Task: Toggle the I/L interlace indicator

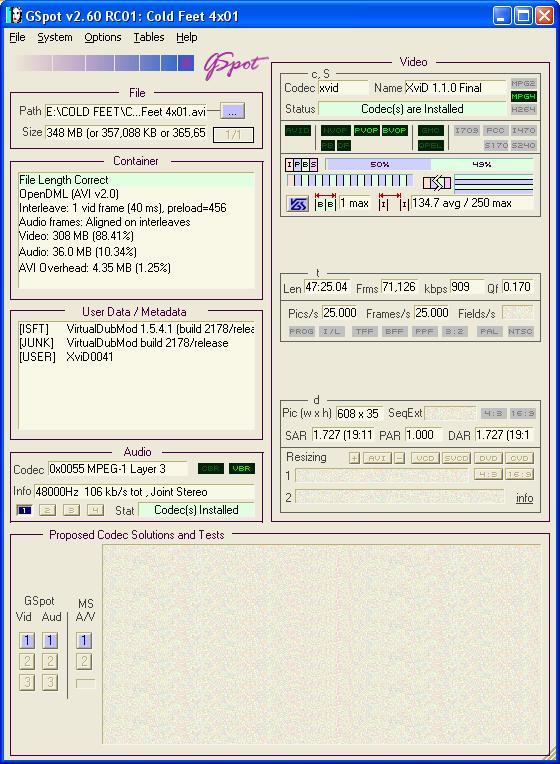Action: (x=332, y=331)
